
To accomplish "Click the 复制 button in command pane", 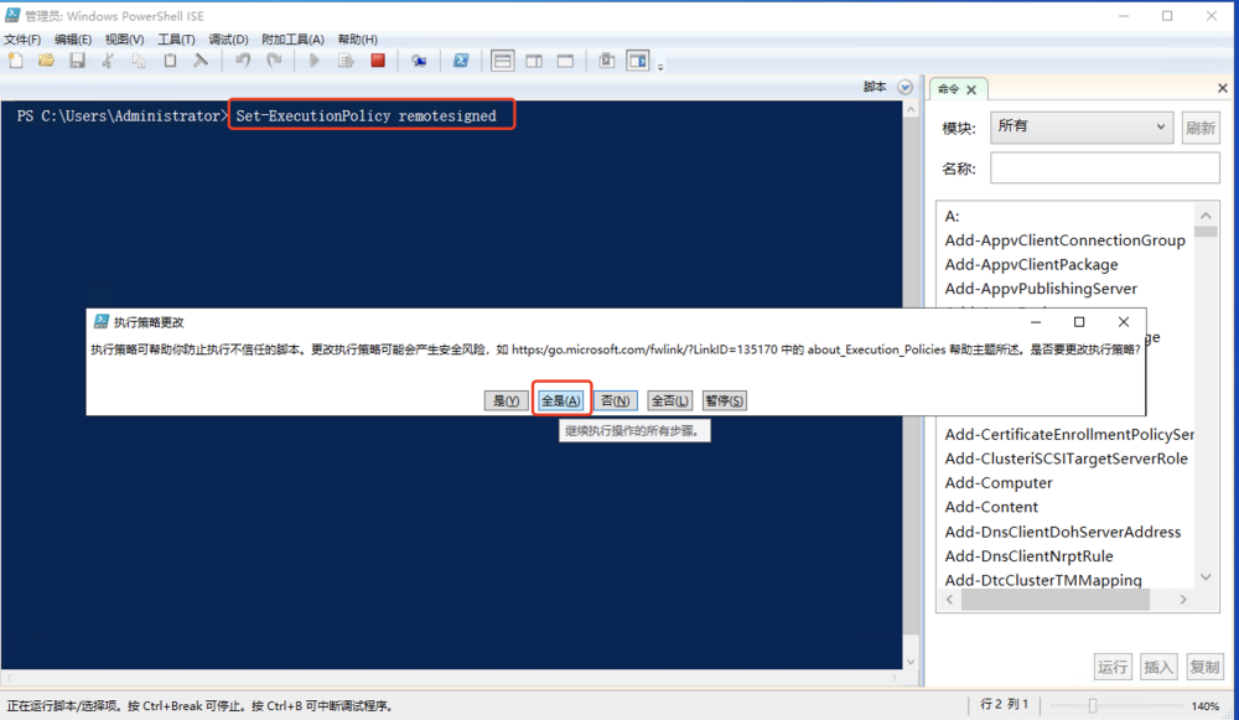I will click(x=1204, y=667).
